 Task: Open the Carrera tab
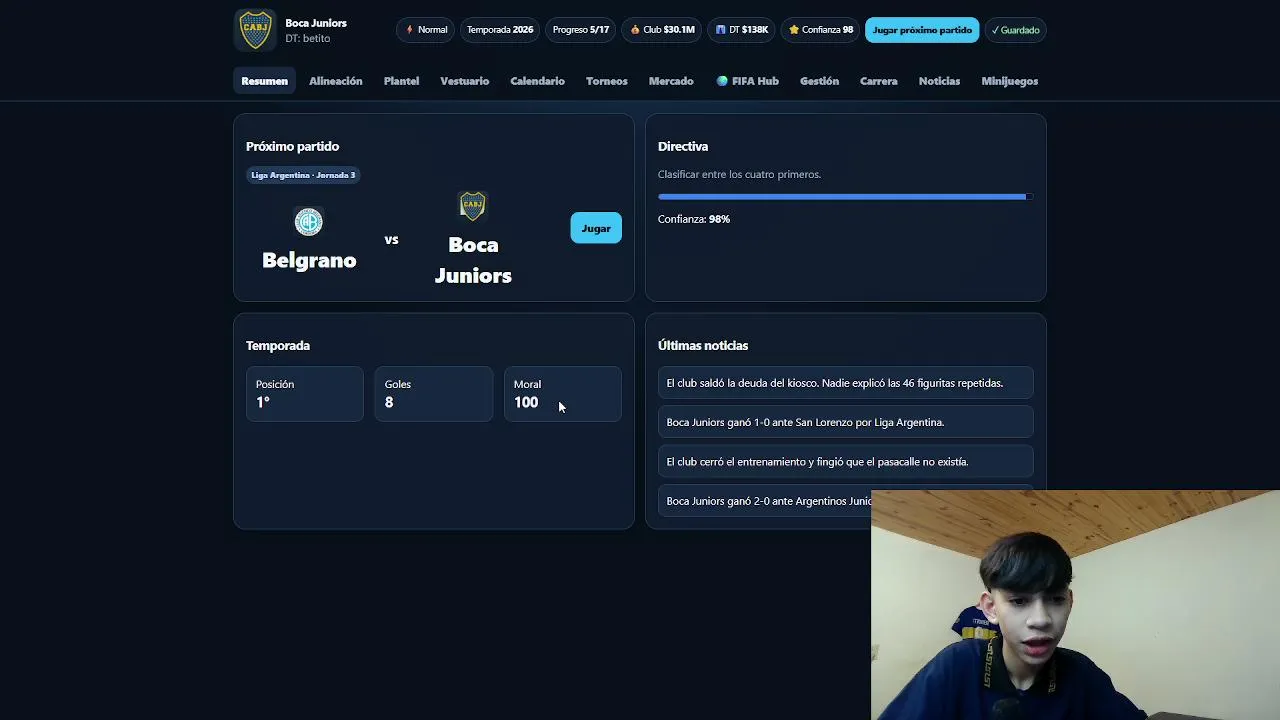click(x=879, y=81)
